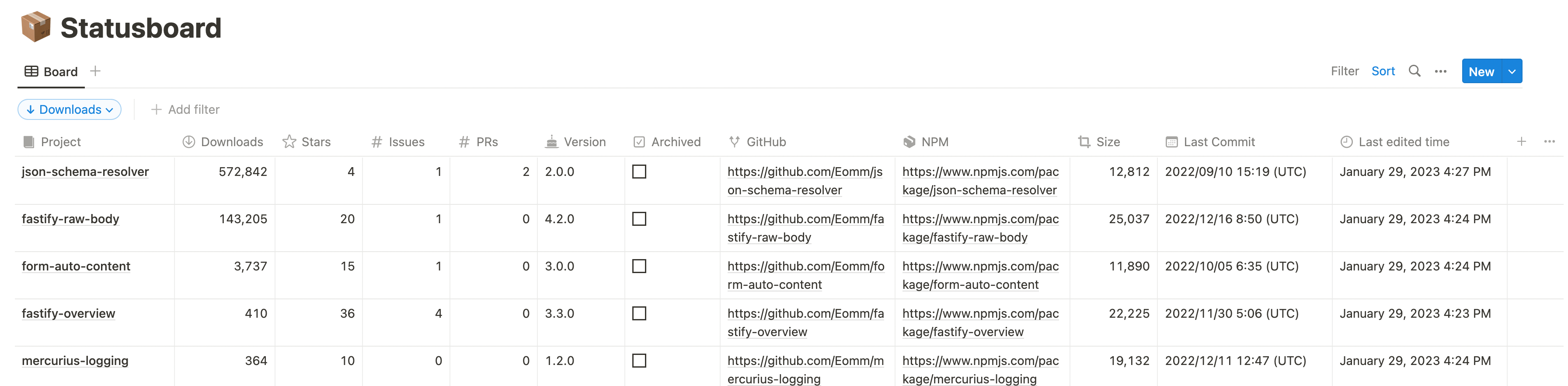Select size cell 12,812
The width and height of the screenshot is (1568, 386).
[1113, 180]
